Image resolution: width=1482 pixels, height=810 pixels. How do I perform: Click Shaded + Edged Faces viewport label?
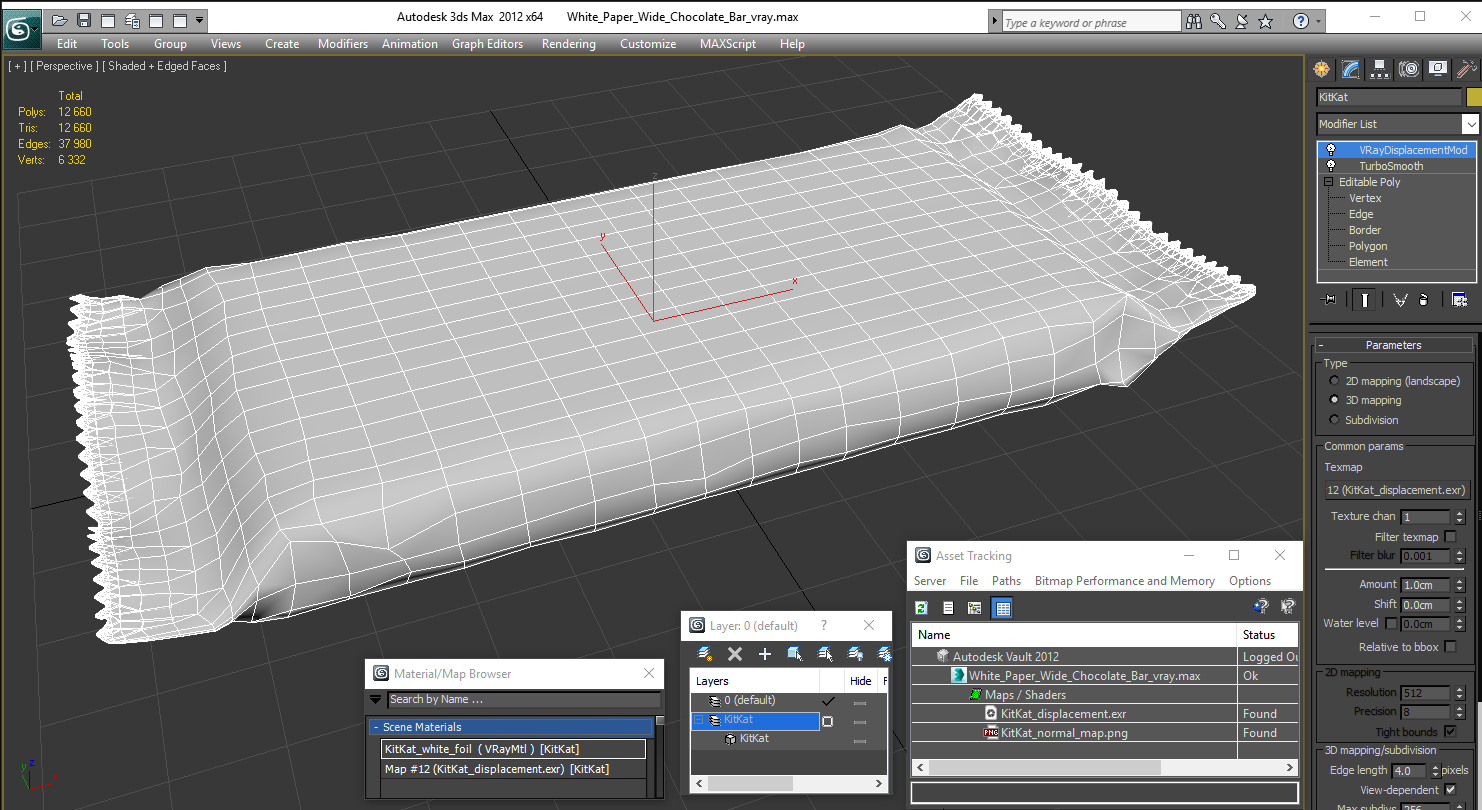coord(165,66)
